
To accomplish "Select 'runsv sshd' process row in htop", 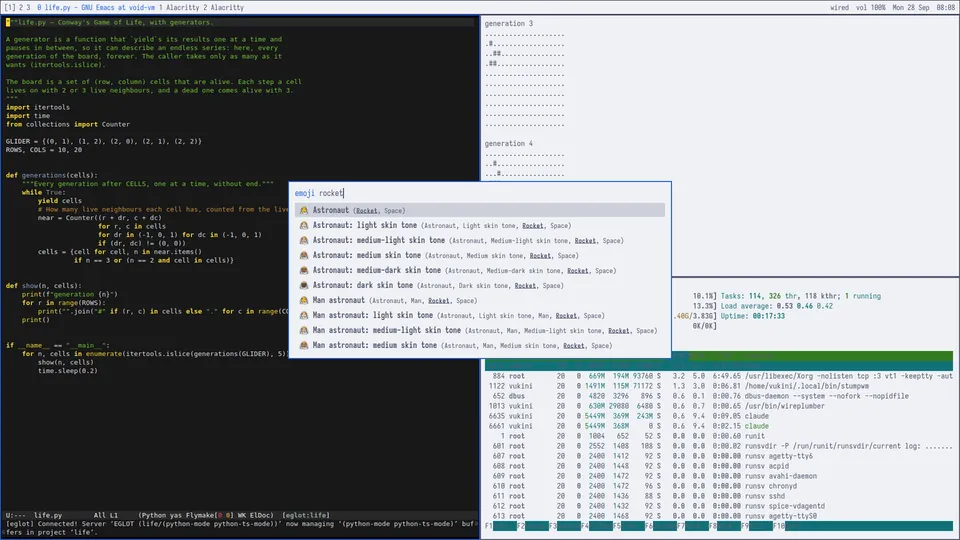I will point(719,496).
